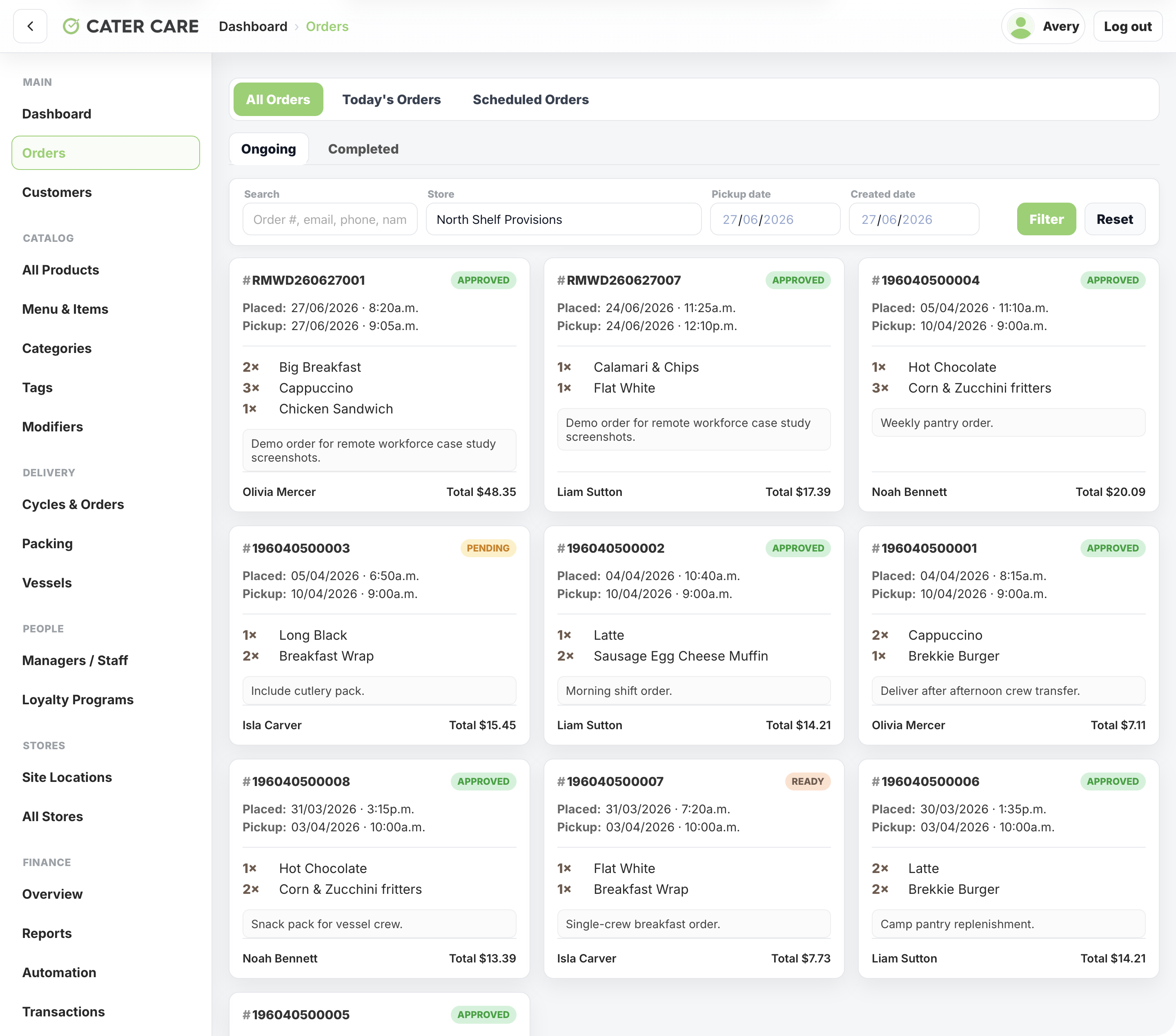This screenshot has width=1176, height=1036.
Task: Navigate to Menu & Items
Action: pyautogui.click(x=106, y=309)
